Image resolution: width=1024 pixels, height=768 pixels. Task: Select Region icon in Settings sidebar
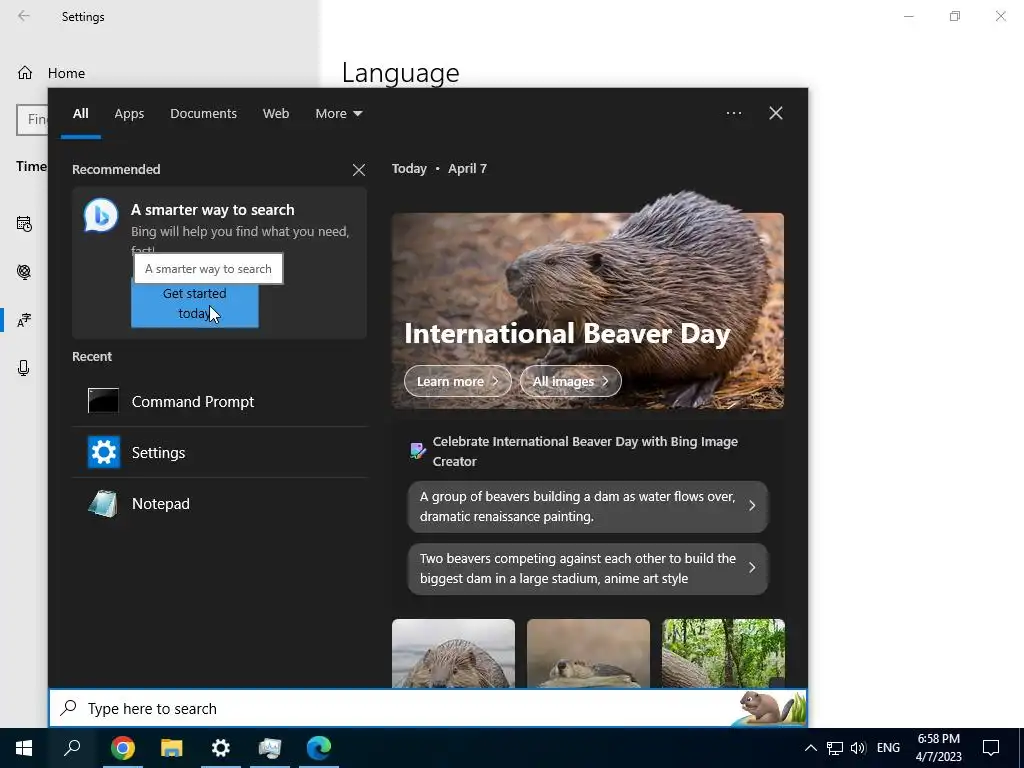(24, 272)
